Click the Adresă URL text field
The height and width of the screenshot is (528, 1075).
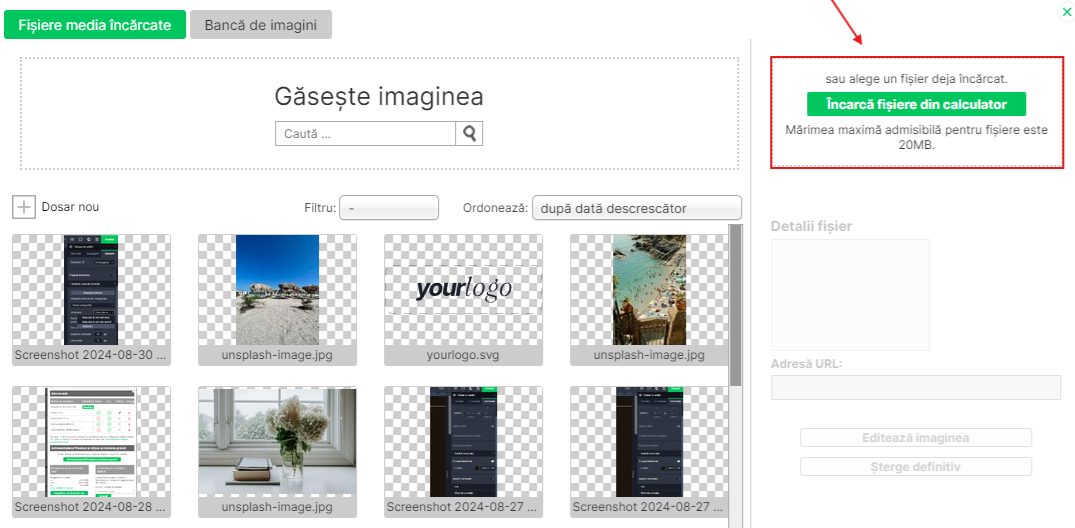click(x=916, y=388)
